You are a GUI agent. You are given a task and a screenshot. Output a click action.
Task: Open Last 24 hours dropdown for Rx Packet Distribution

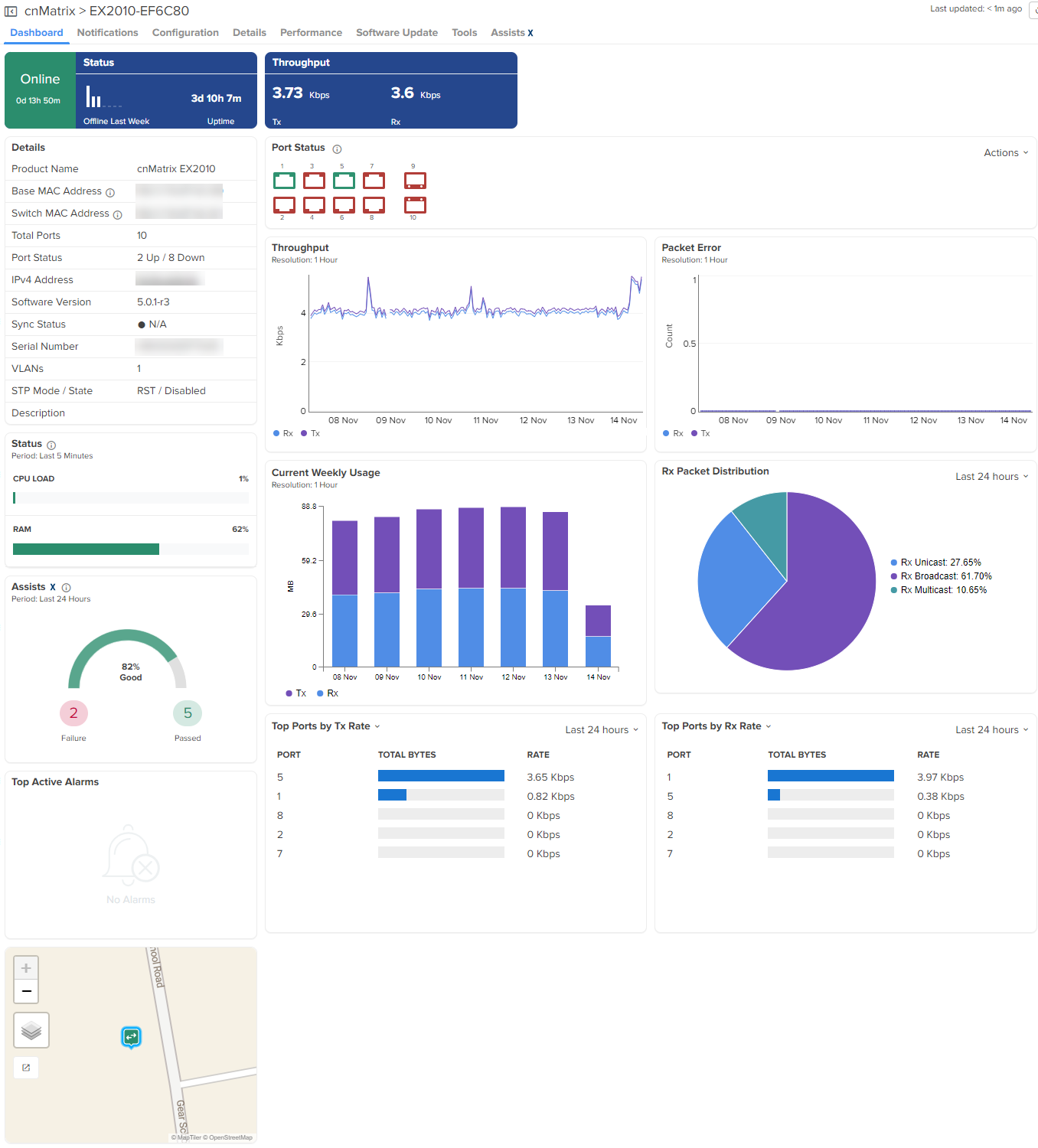point(992,477)
